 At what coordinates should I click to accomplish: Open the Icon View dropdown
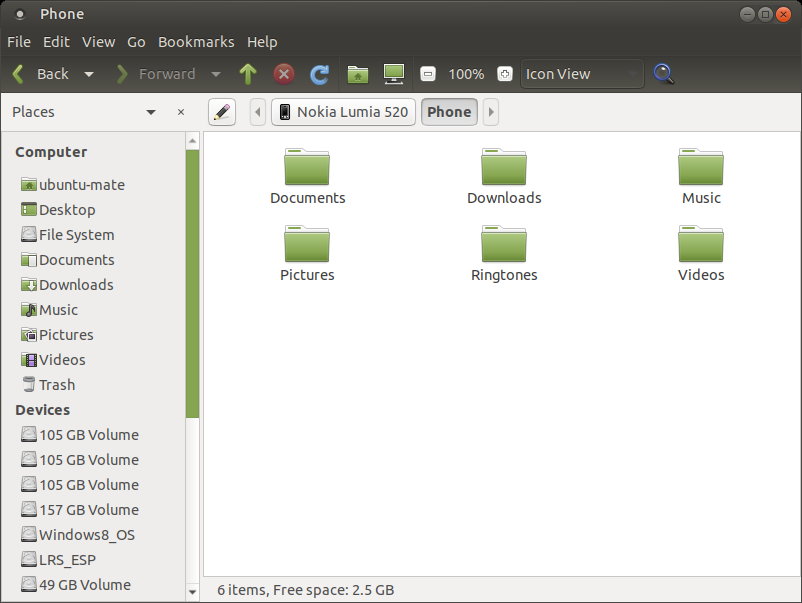click(582, 74)
